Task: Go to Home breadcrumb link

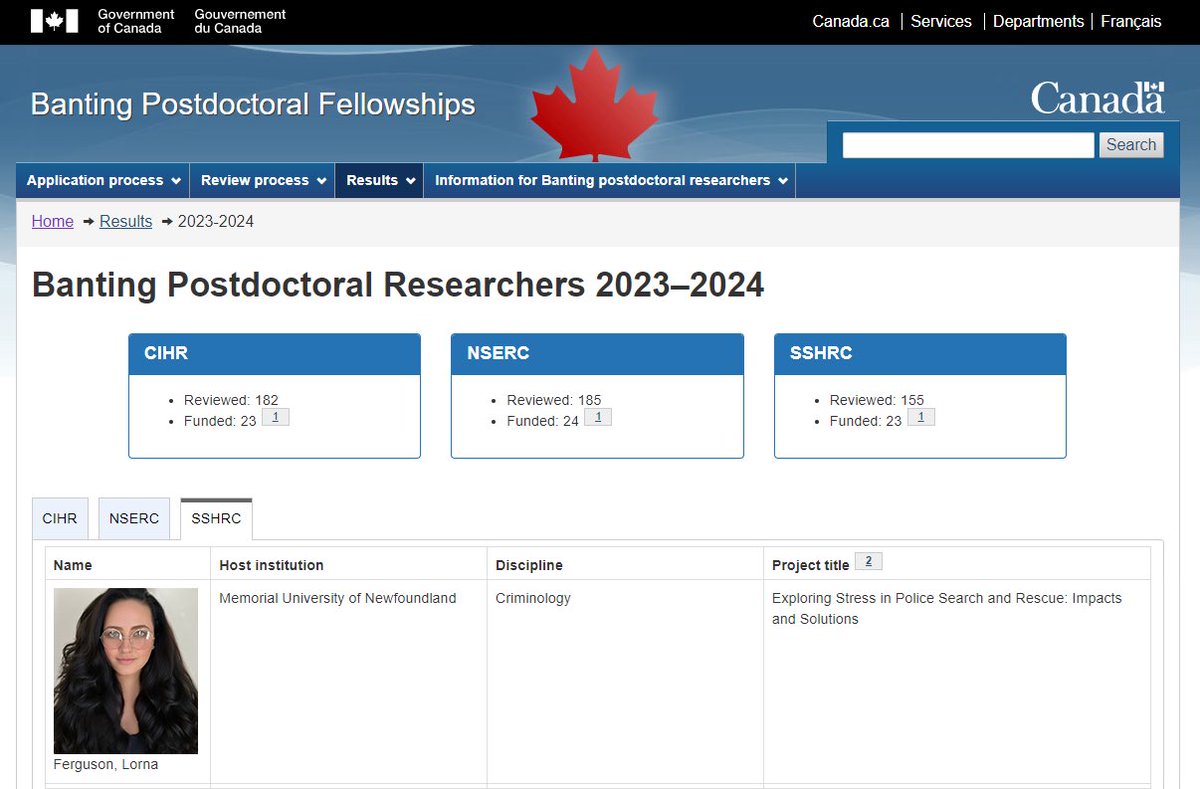Action: pyautogui.click(x=53, y=222)
